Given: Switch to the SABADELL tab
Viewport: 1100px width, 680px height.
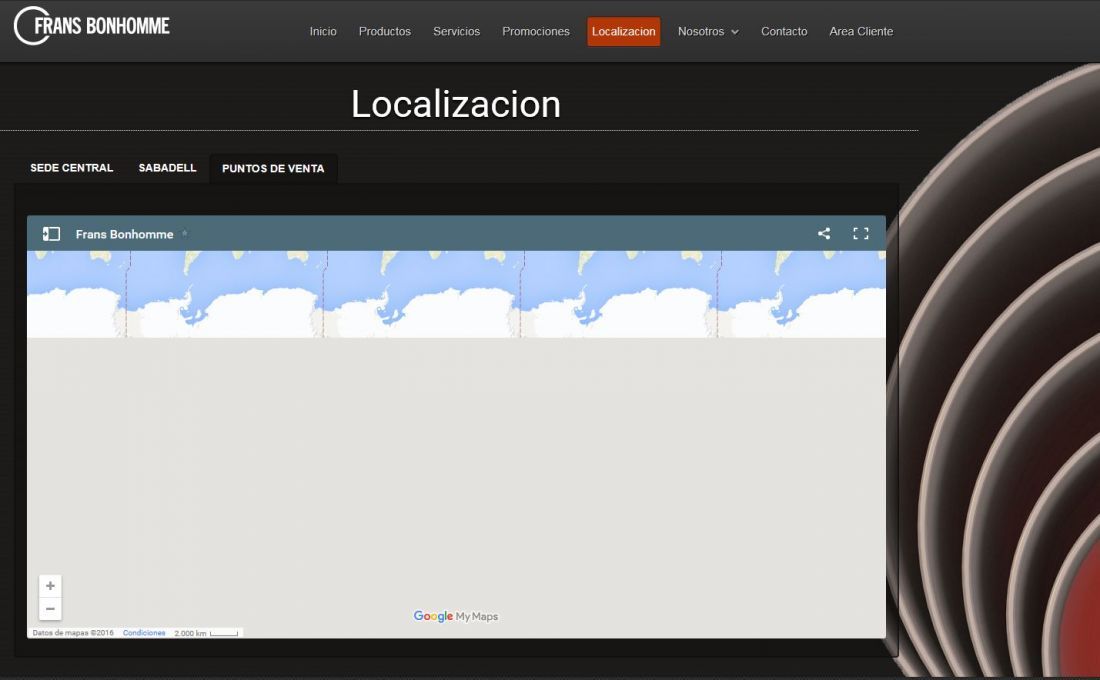Looking at the screenshot, I should pyautogui.click(x=168, y=168).
